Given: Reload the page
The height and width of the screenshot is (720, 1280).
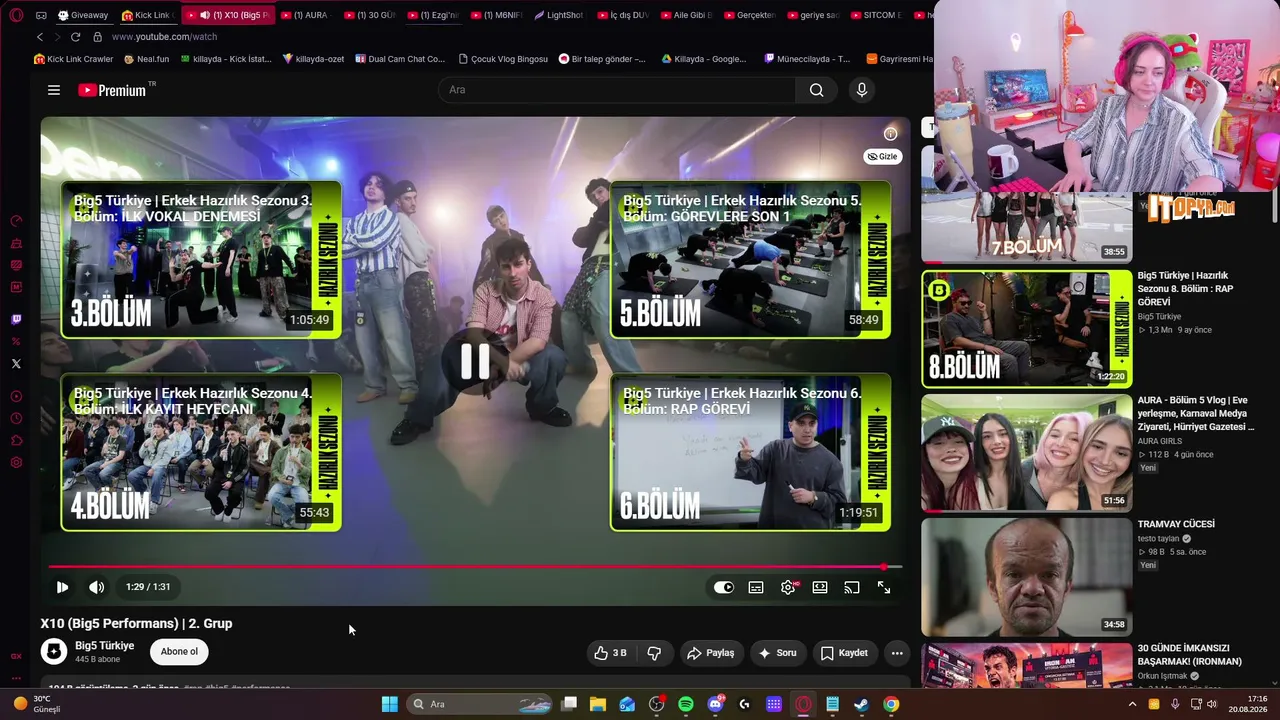Looking at the screenshot, I should tap(75, 37).
